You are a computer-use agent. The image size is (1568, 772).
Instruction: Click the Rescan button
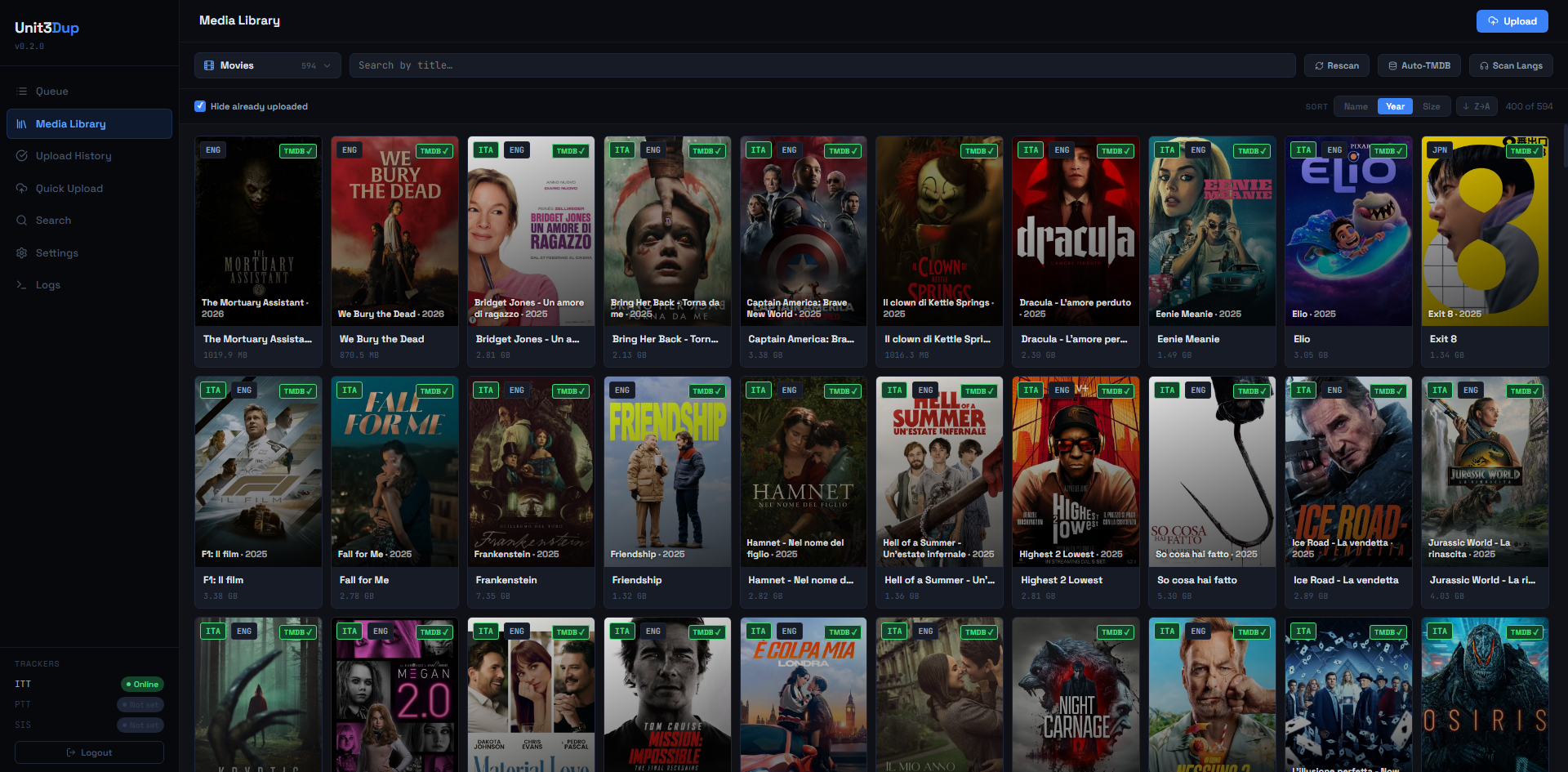coord(1336,65)
